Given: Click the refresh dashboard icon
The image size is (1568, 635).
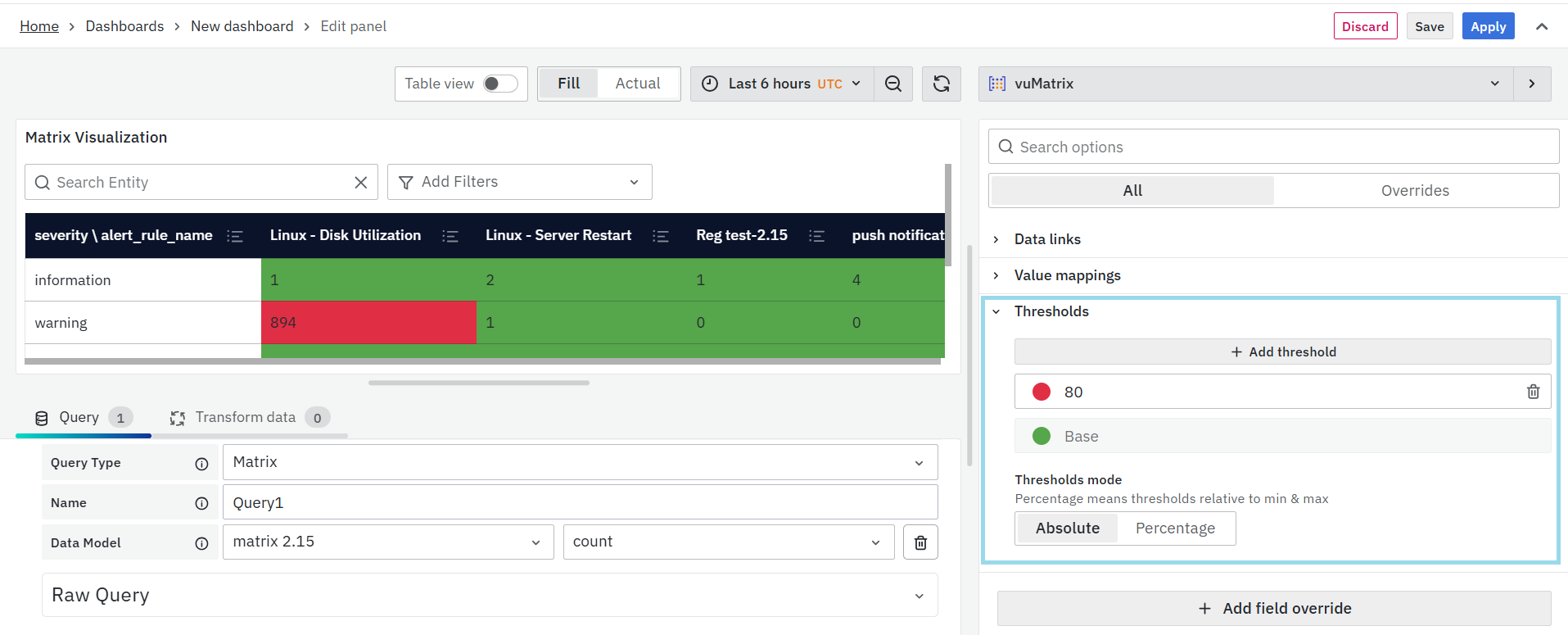Looking at the screenshot, I should pyautogui.click(x=942, y=84).
